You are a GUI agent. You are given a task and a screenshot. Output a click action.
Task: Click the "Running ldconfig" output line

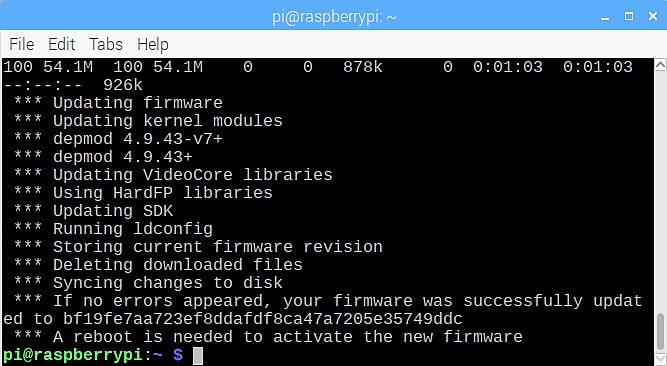[x=113, y=229]
